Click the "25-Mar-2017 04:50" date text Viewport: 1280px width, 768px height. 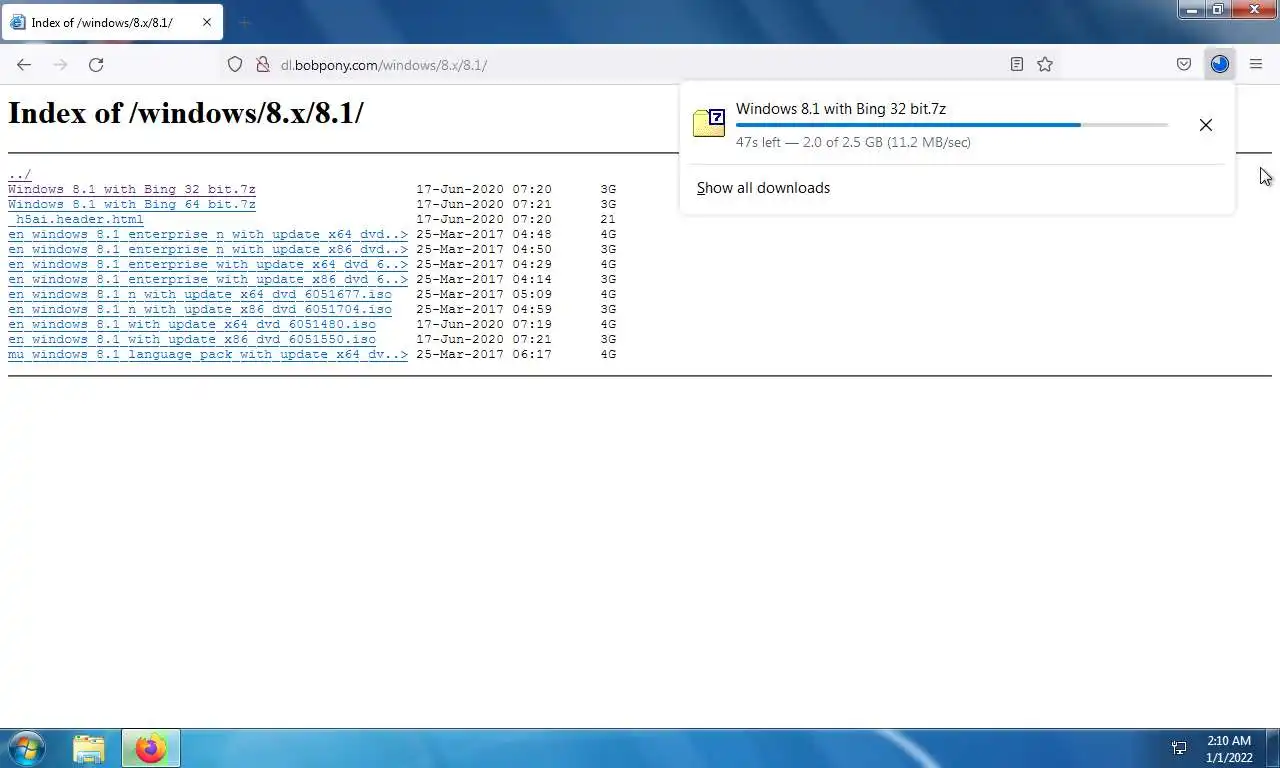coord(484,249)
